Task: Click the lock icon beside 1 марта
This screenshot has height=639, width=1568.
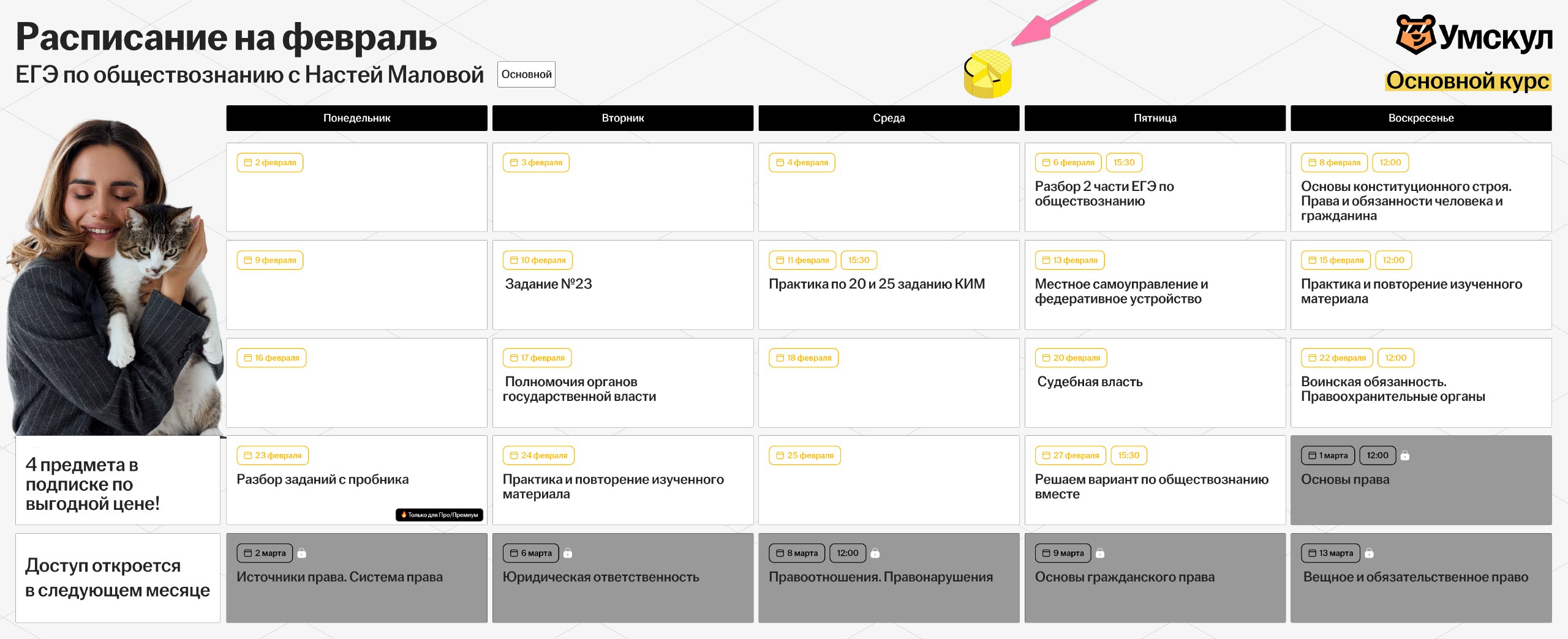Action: point(1405,455)
